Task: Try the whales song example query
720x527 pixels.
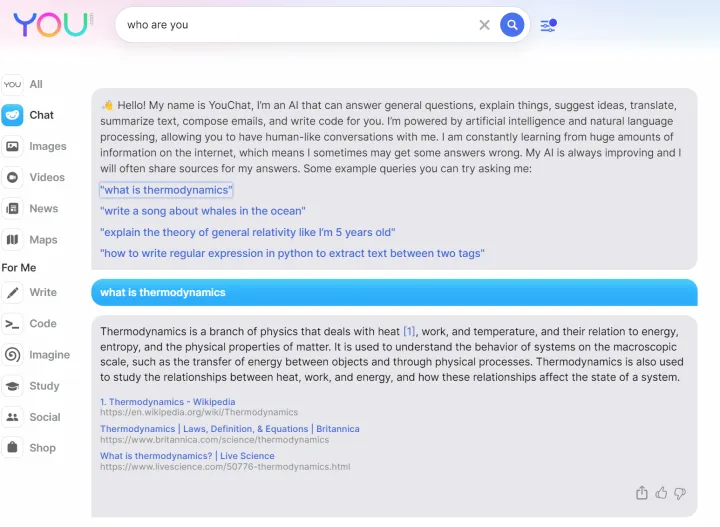Action: [203, 211]
